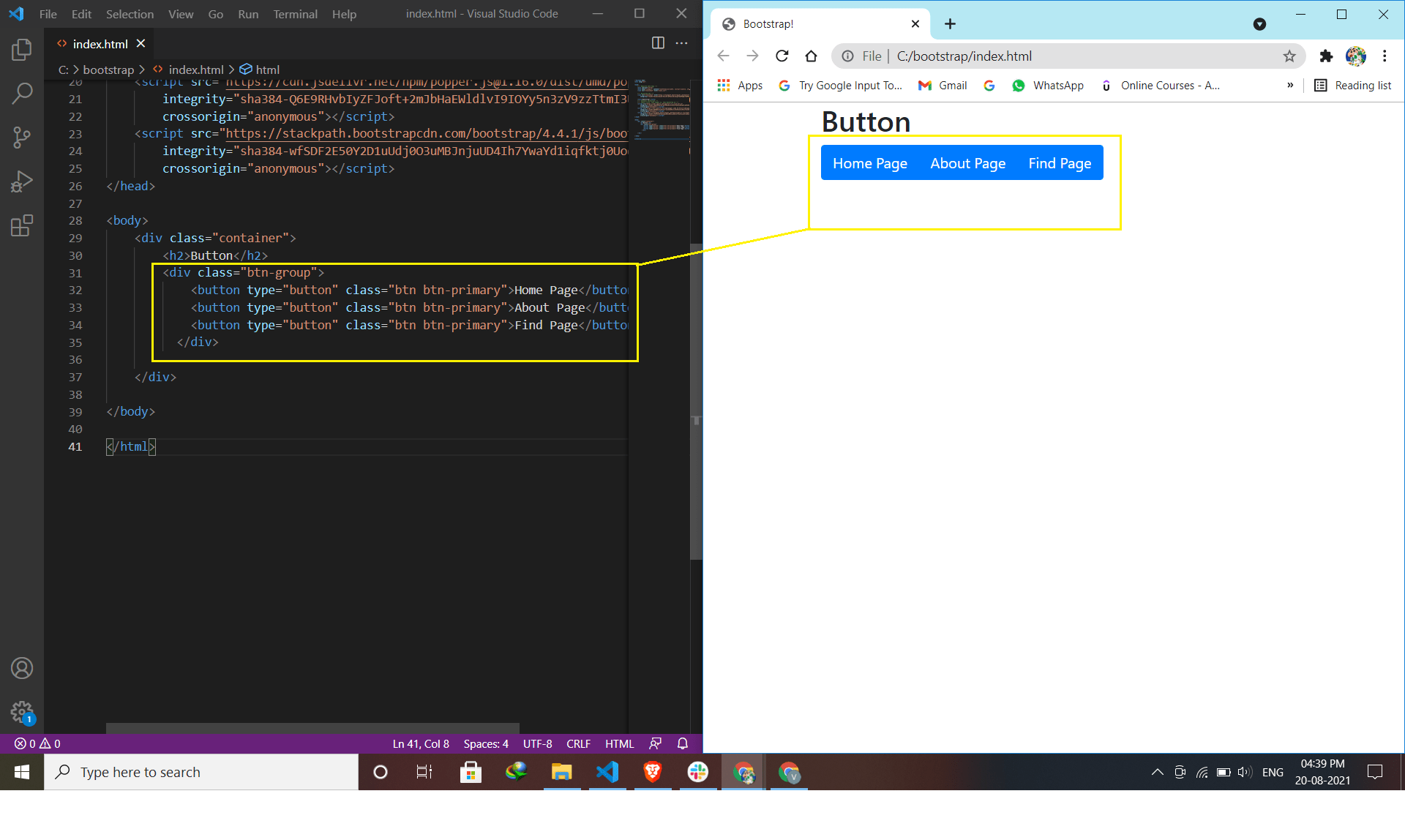Image resolution: width=1405 pixels, height=840 pixels.
Task: Select HTML language mode in status bar
Action: click(619, 743)
